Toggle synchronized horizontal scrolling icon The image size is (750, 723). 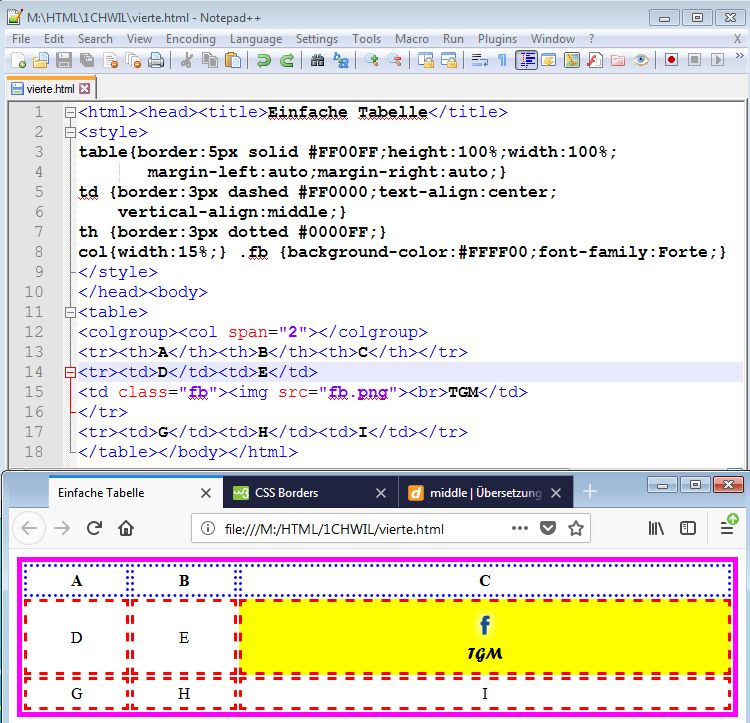click(449, 60)
